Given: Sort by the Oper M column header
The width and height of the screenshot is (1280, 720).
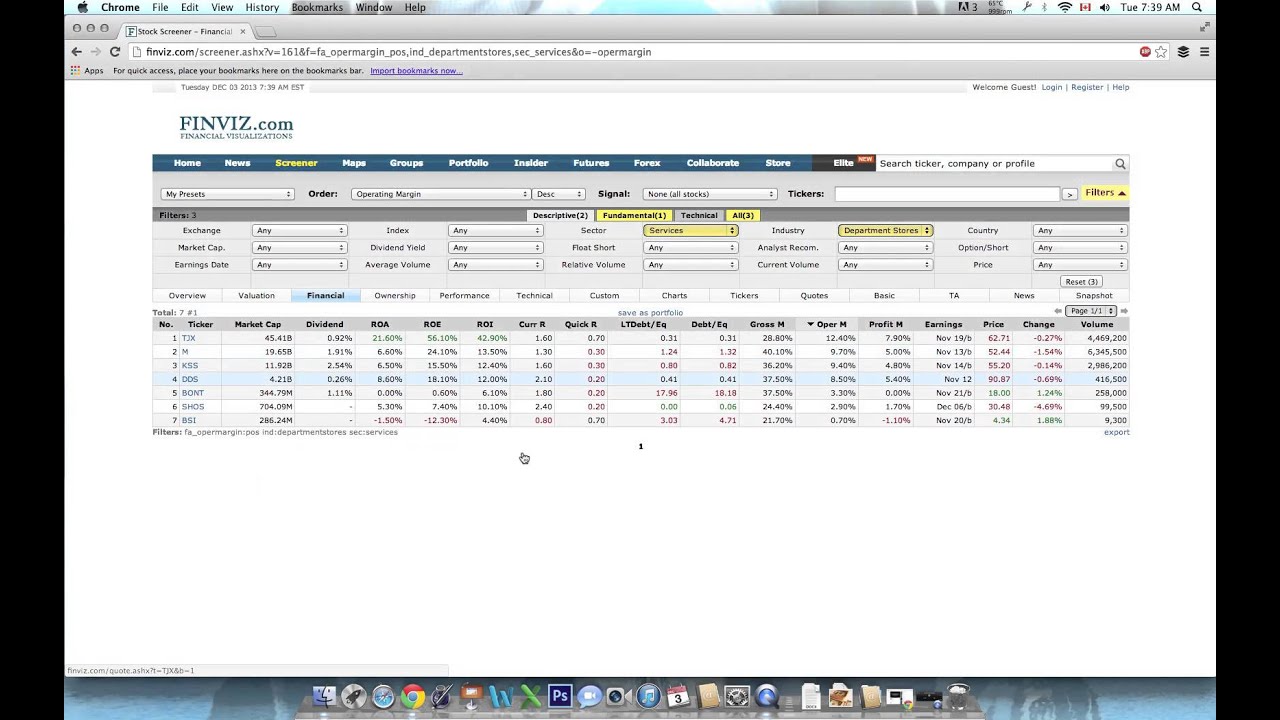Looking at the screenshot, I should tap(826, 325).
